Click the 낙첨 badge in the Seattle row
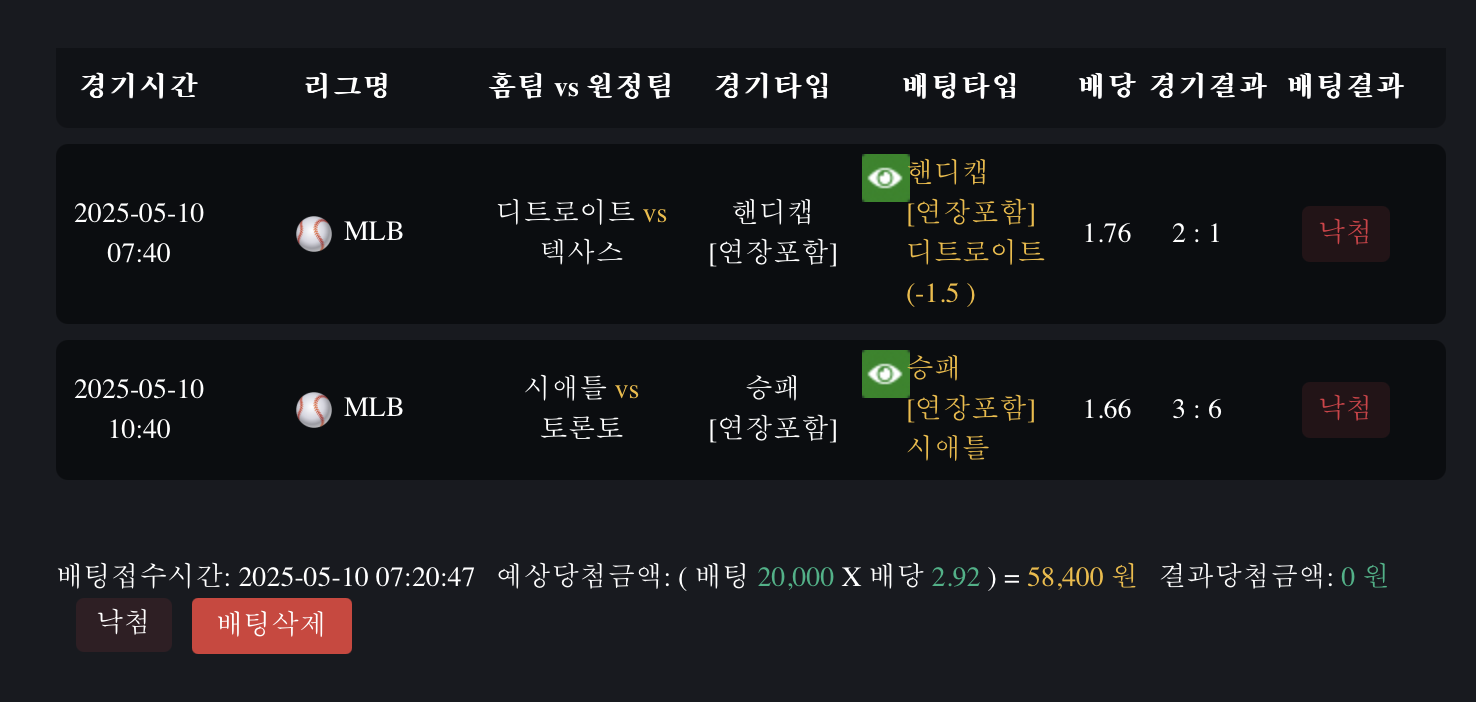This screenshot has height=702, width=1476. [x=1345, y=410]
